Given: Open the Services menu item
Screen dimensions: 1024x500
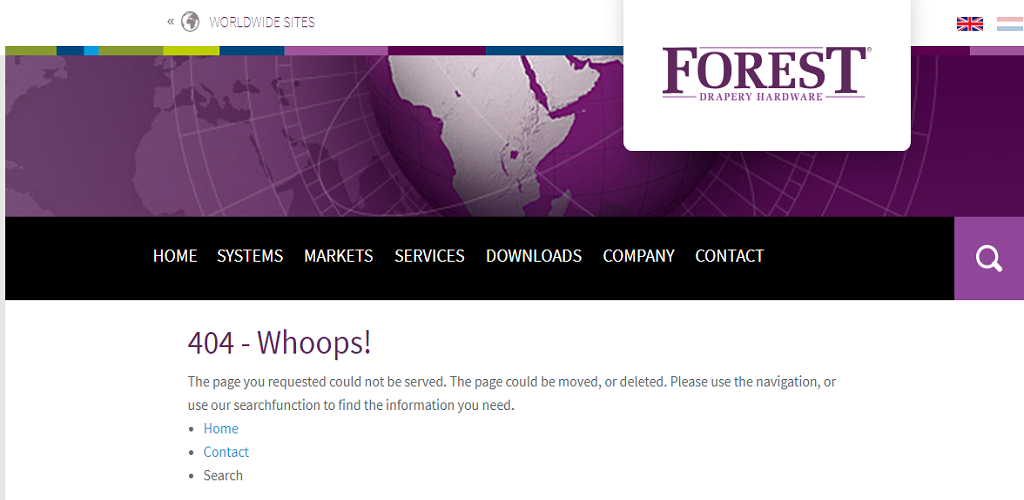Looking at the screenshot, I should (x=429, y=256).
